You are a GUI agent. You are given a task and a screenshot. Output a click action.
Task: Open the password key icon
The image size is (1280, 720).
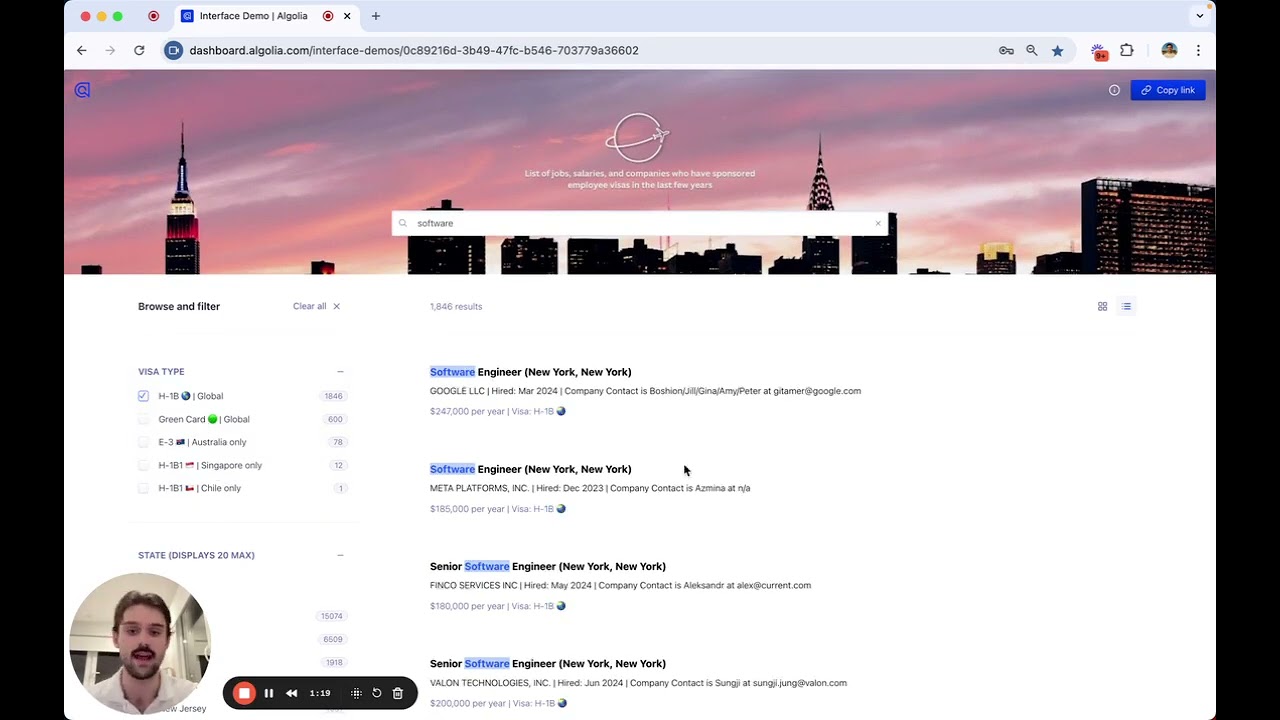pos(1006,50)
